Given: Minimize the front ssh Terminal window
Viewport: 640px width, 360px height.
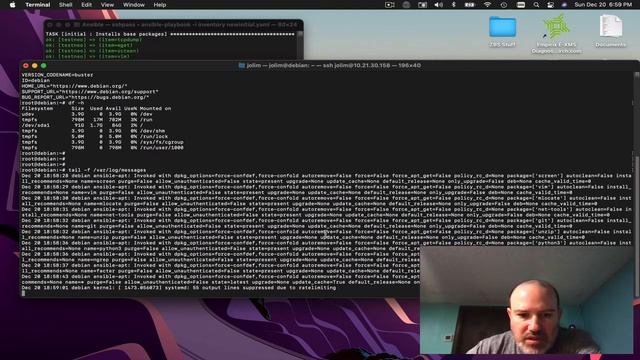Looking at the screenshot, I should [35, 65].
